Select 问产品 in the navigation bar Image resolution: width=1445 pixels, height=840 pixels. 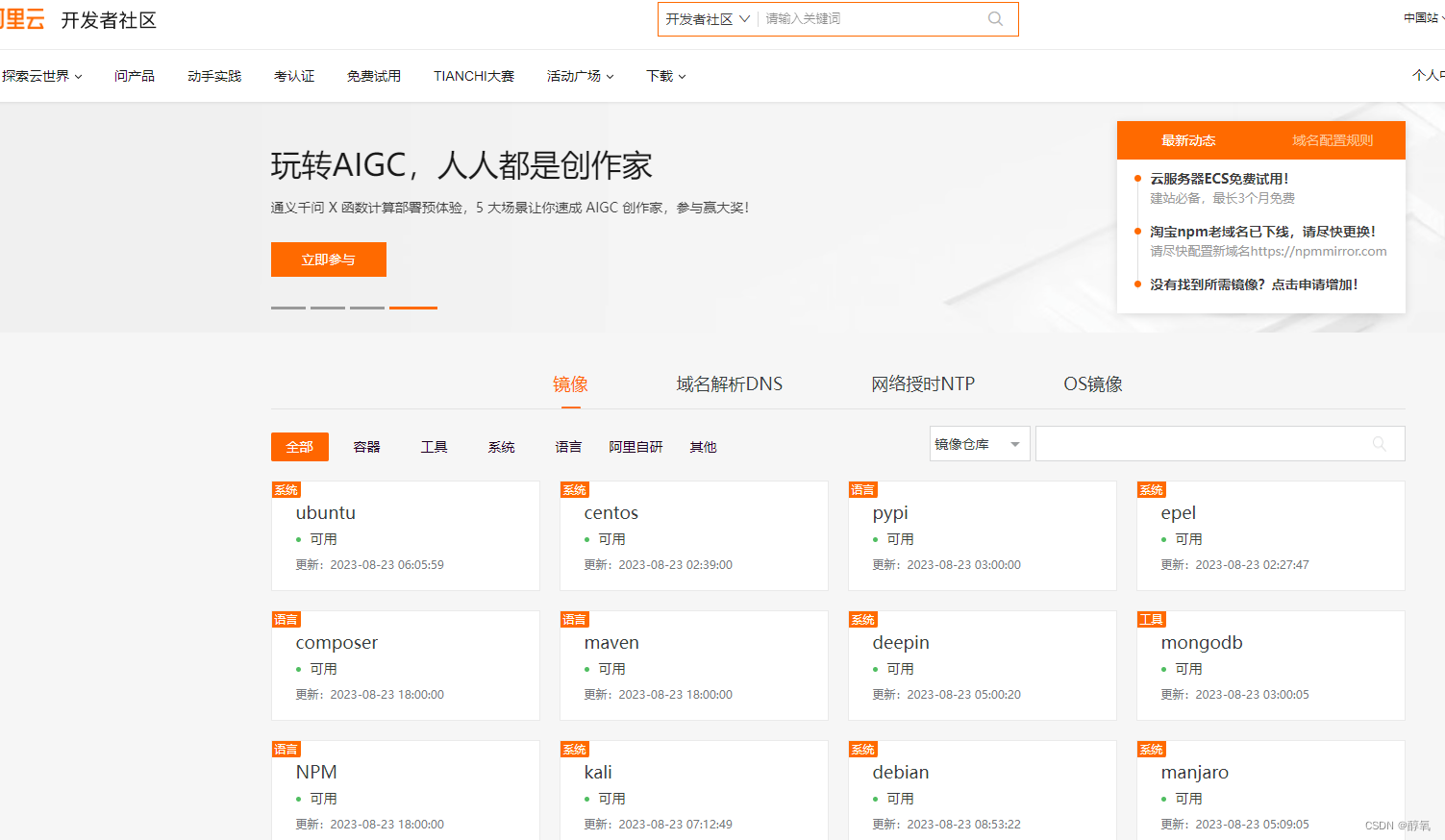pos(135,76)
